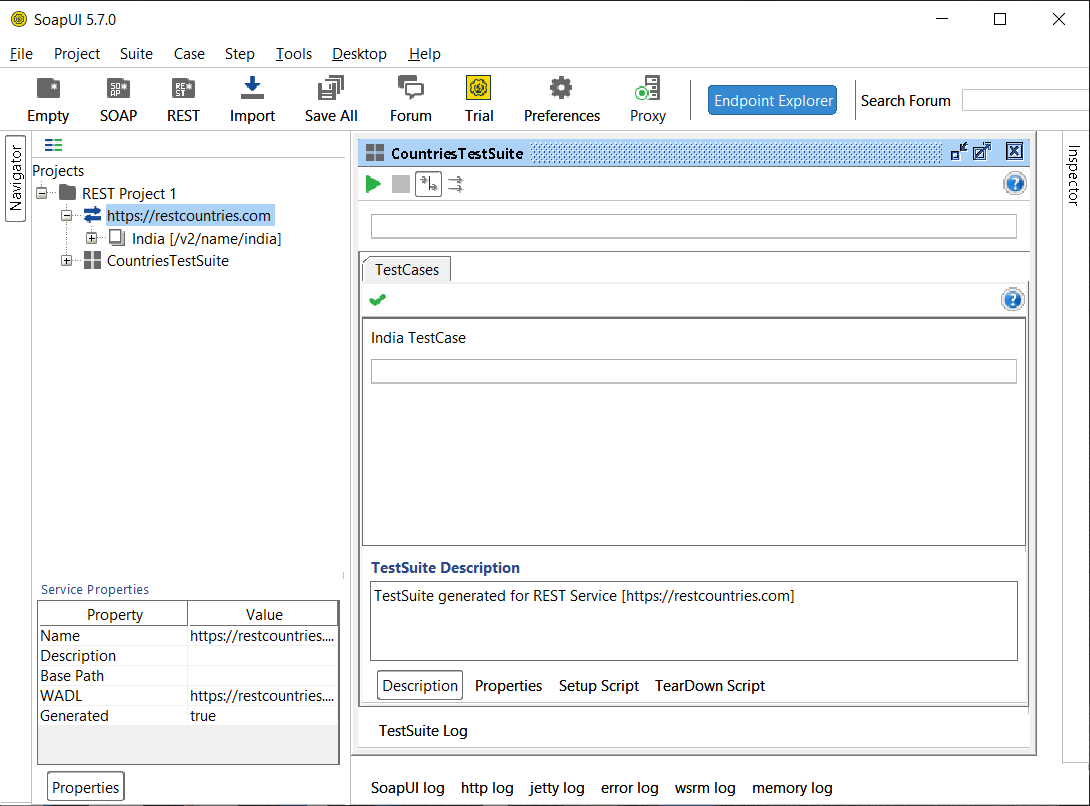Click the Endpoint Explorer button
Viewport: 1090px width, 806px height.
(772, 100)
